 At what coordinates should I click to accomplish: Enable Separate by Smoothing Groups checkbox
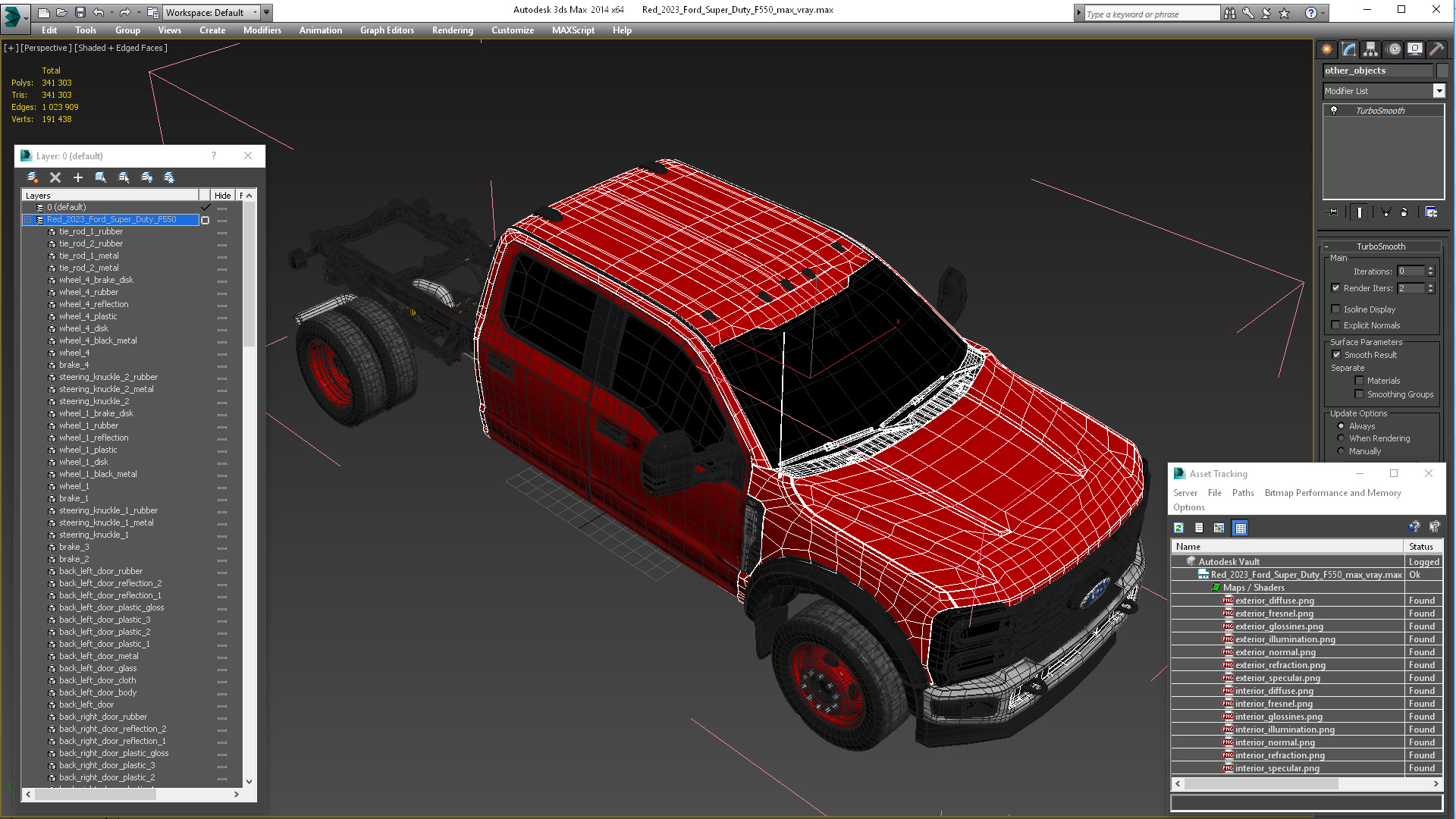pos(1360,394)
